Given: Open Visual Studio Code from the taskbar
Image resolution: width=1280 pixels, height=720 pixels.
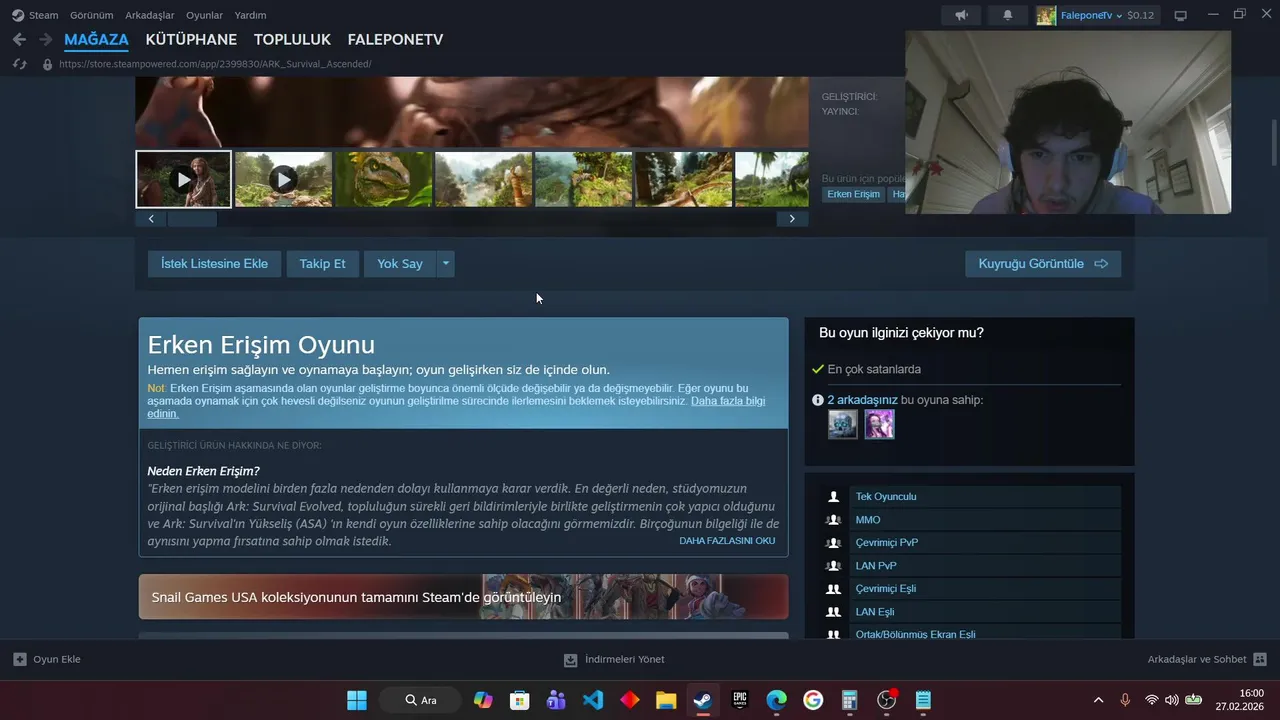Looking at the screenshot, I should [593, 700].
